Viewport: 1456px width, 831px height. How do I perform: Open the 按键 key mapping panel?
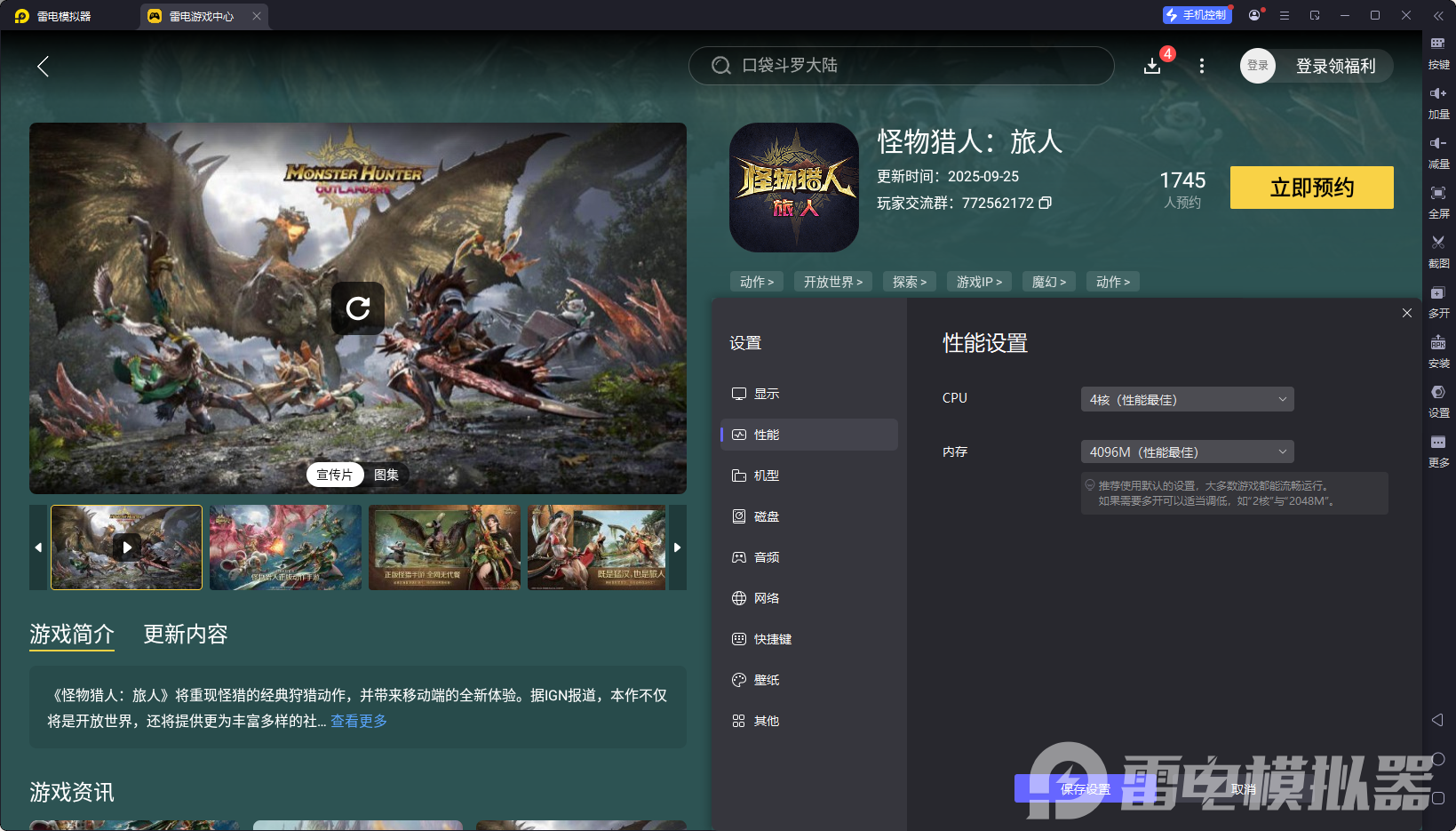pyautogui.click(x=1439, y=52)
